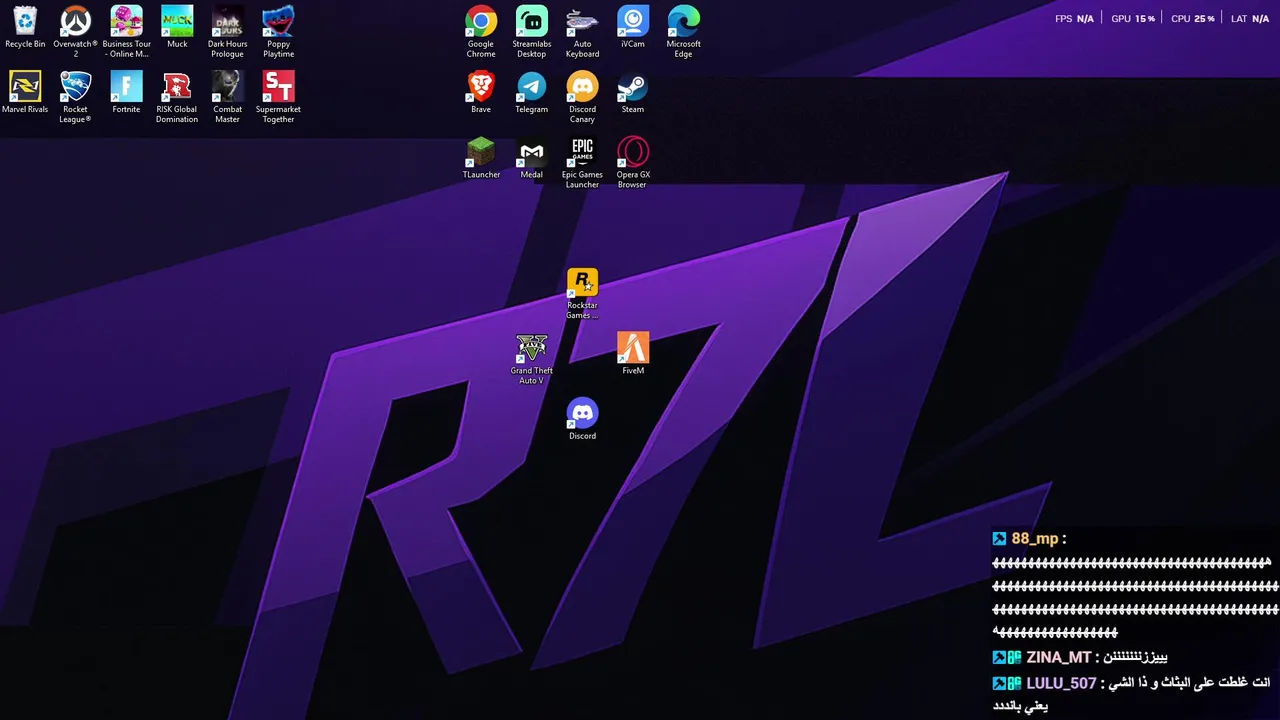Viewport: 1280px width, 720px height.
Task: Click the Discord Canary icon
Action: [582, 97]
